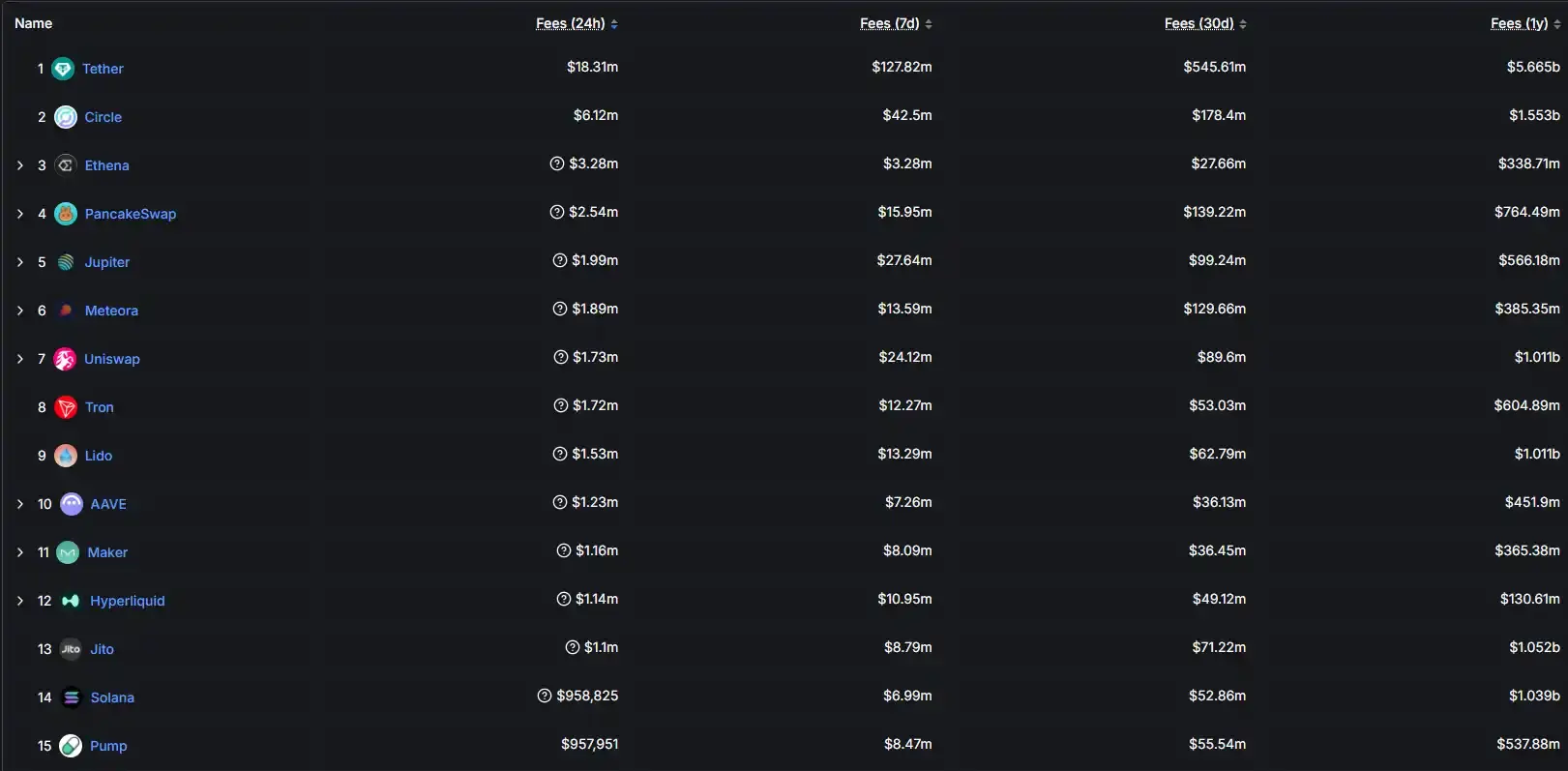Click the Circle logo icon
The image size is (1568, 771).
click(66, 117)
